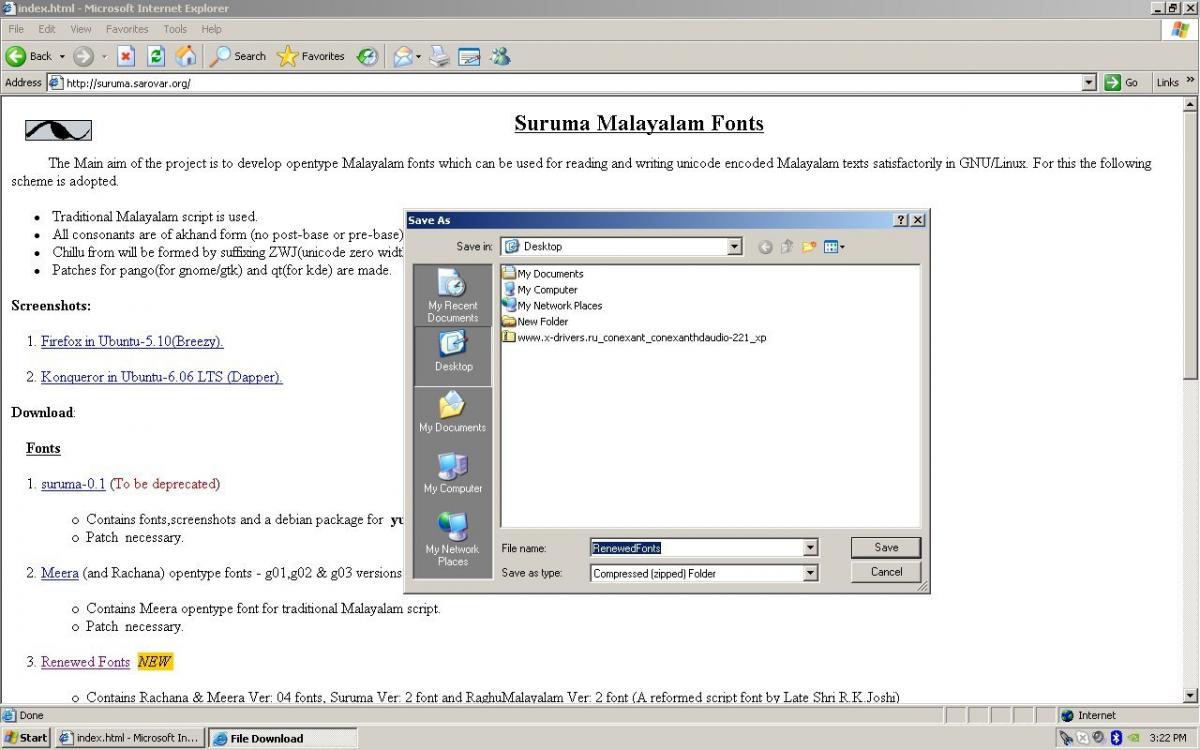
Task: Open the Back button history dropdown arrow
Action: [62, 56]
